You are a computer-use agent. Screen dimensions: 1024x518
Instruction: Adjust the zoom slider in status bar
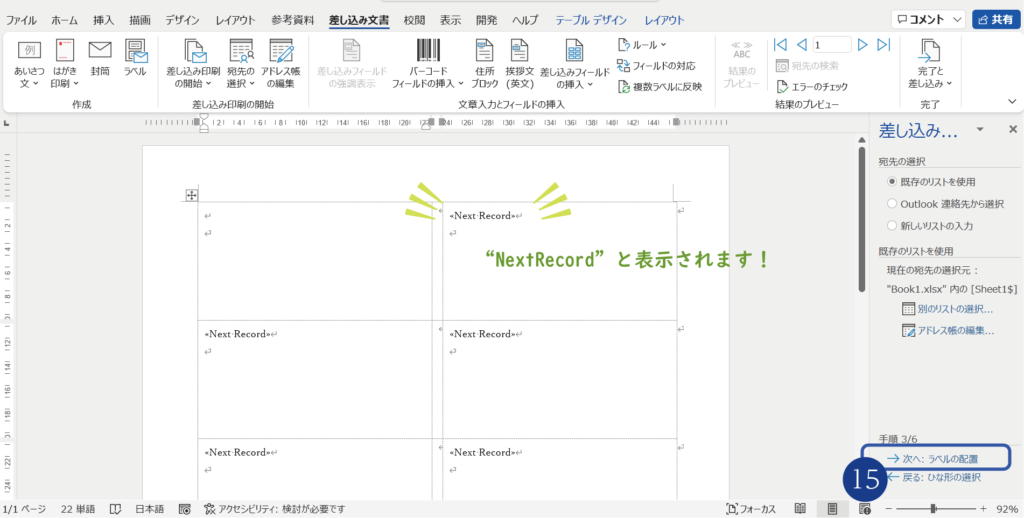click(x=933, y=509)
